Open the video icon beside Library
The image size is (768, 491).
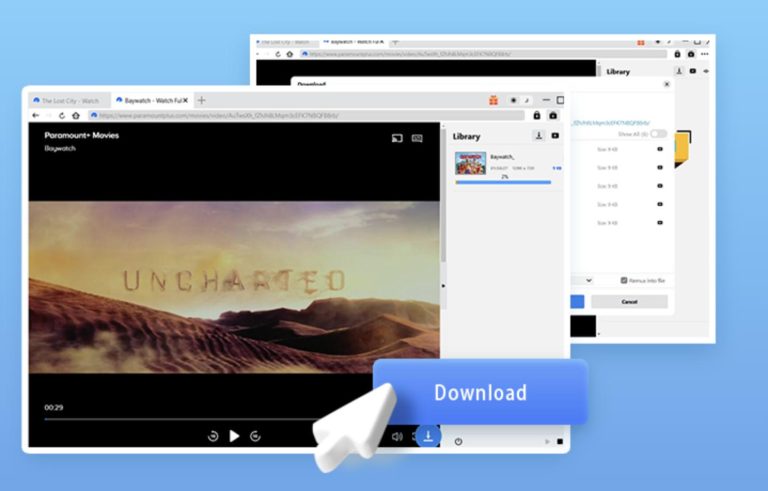[555, 136]
